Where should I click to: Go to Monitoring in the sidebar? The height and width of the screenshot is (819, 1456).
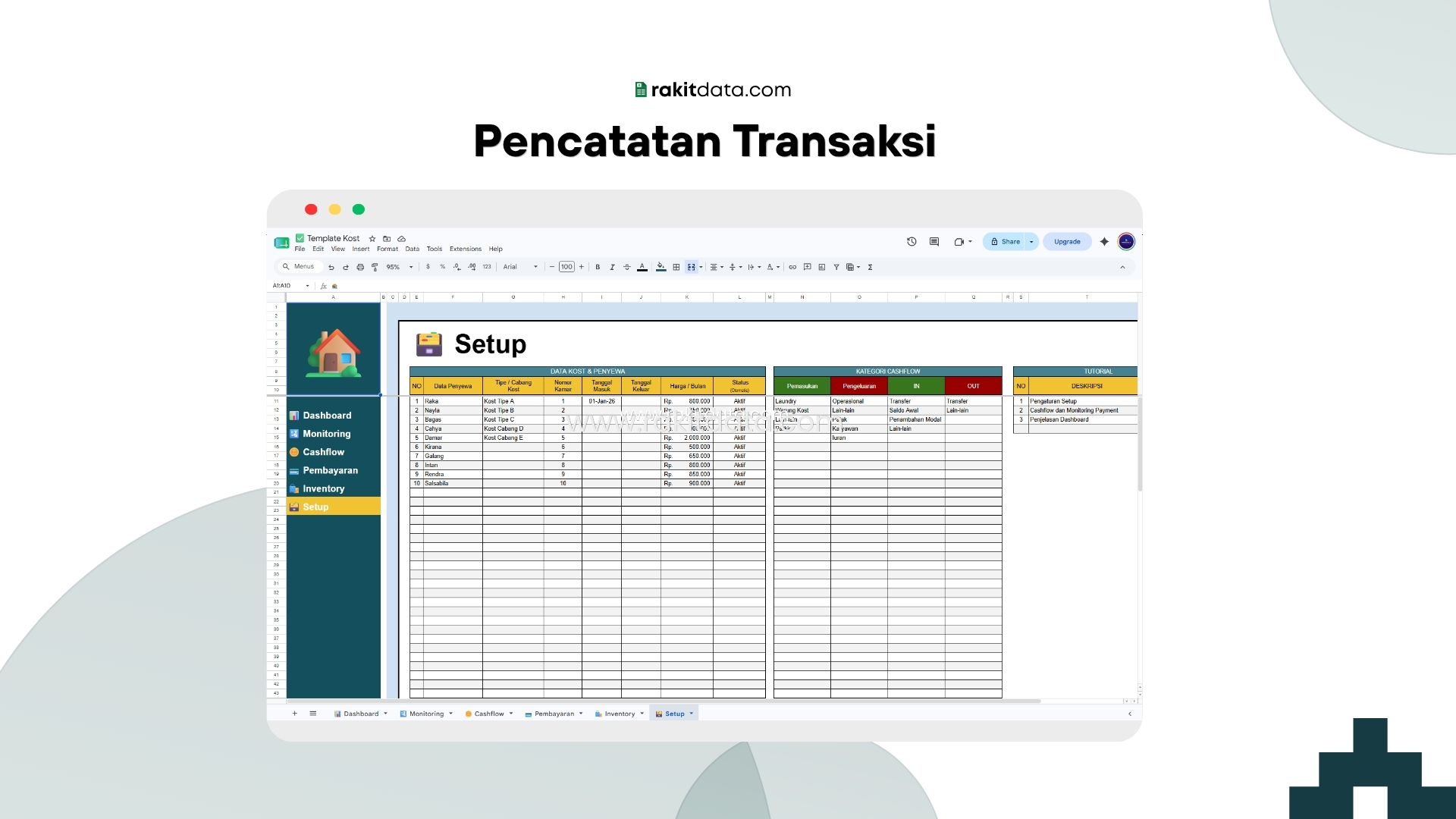coord(327,434)
